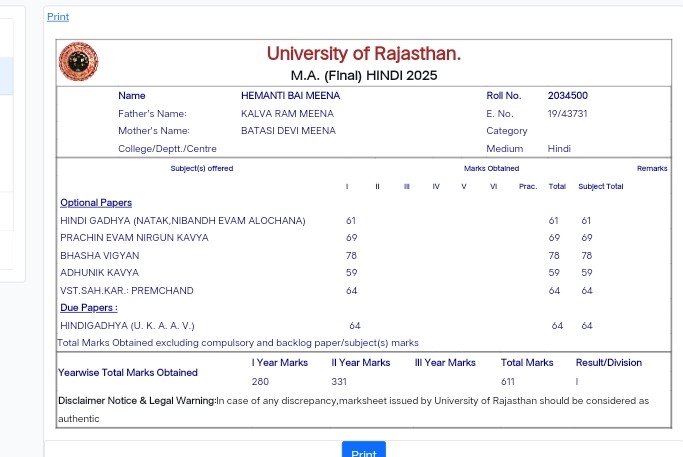
Task: Click the roll number 2034500
Action: click(x=567, y=95)
